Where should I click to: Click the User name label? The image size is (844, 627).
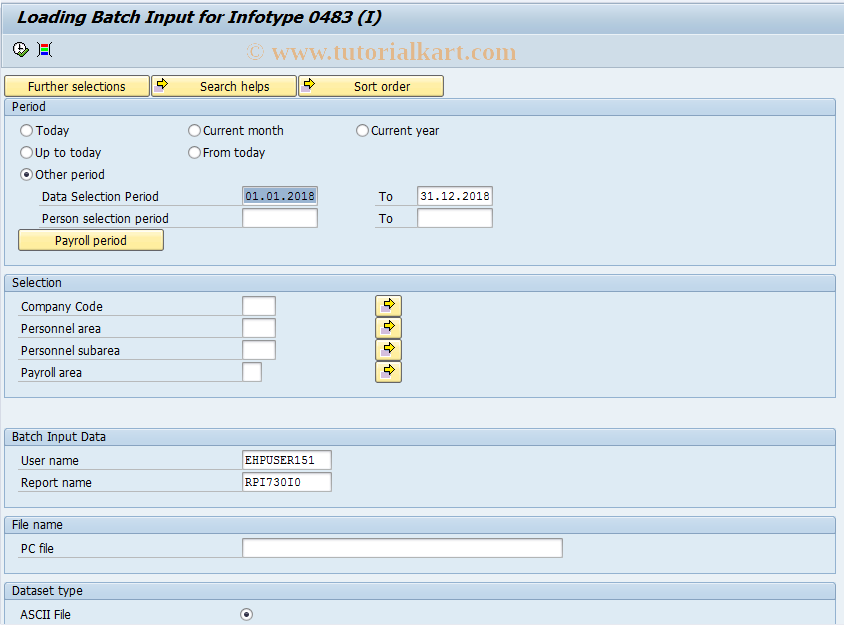coord(50,461)
